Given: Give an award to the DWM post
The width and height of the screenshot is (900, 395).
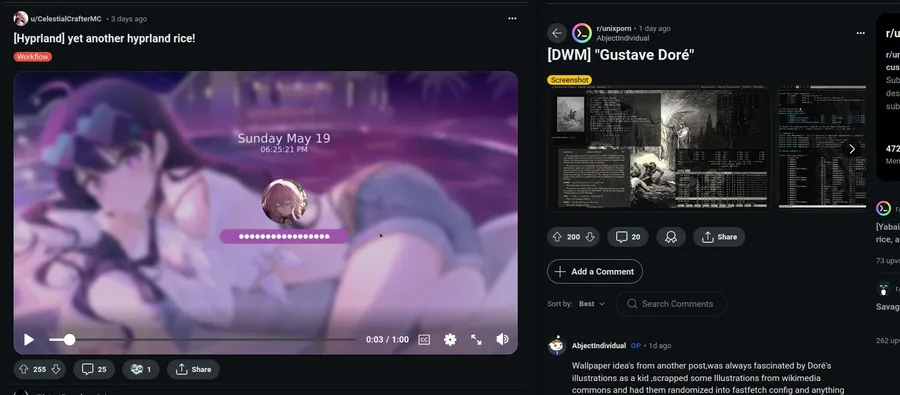Looking at the screenshot, I should click(671, 237).
